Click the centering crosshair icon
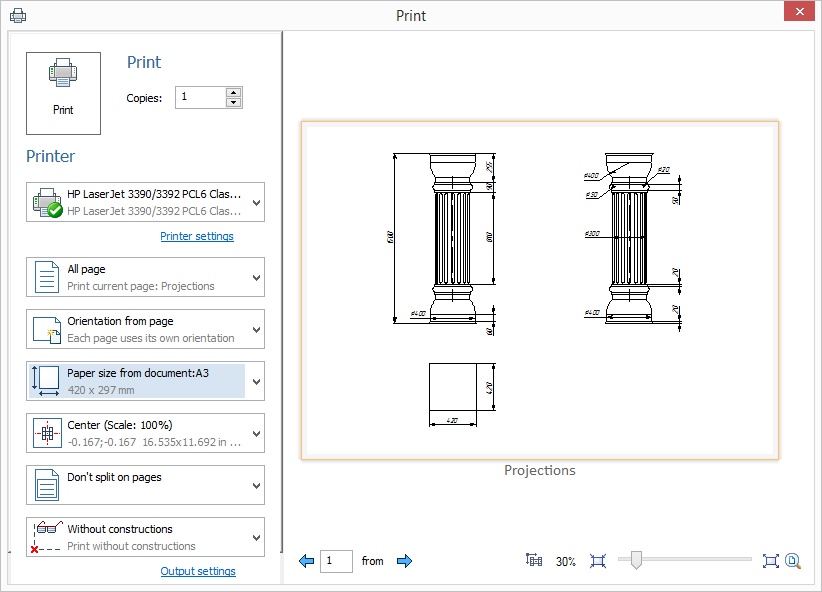 pyautogui.click(x=47, y=433)
